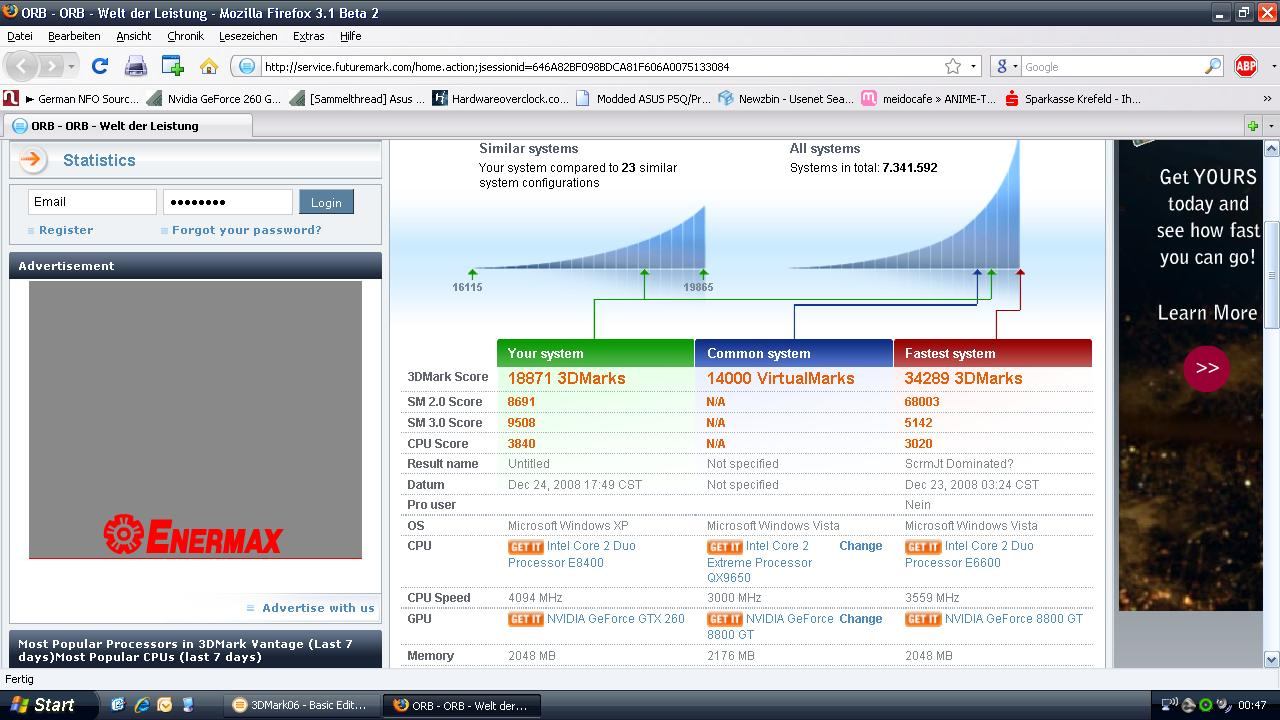Image resolution: width=1280 pixels, height=720 pixels.
Task: Open the Adblock Plus menu icon
Action: coord(1245,66)
